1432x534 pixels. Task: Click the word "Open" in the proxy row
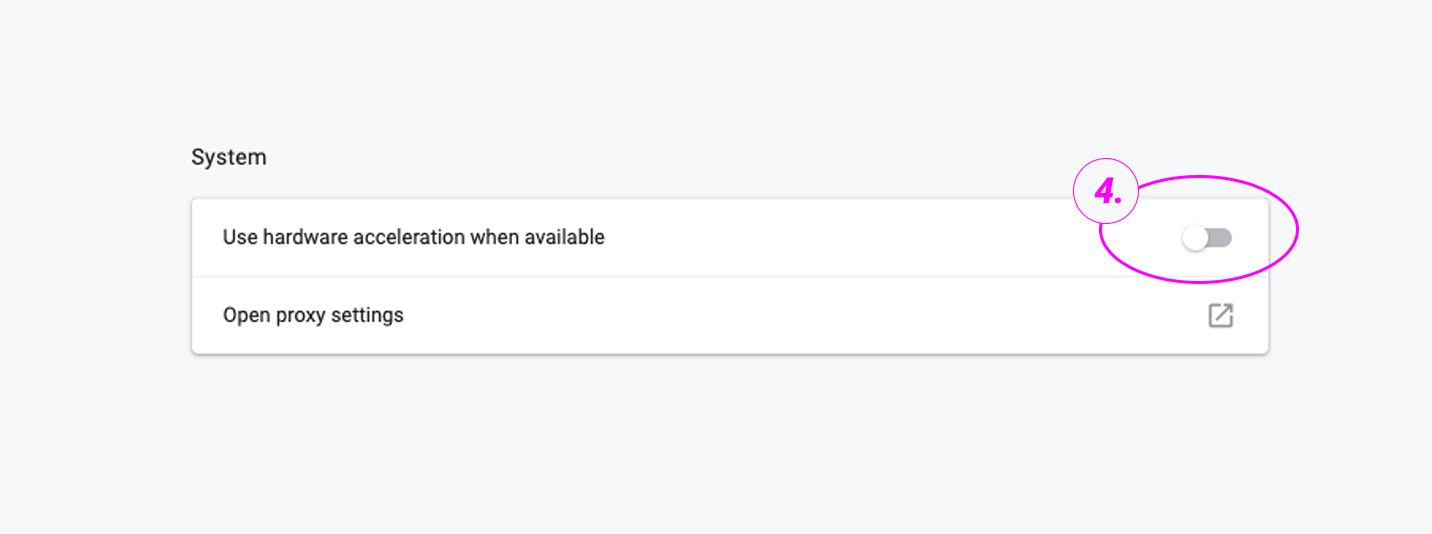(x=243, y=315)
